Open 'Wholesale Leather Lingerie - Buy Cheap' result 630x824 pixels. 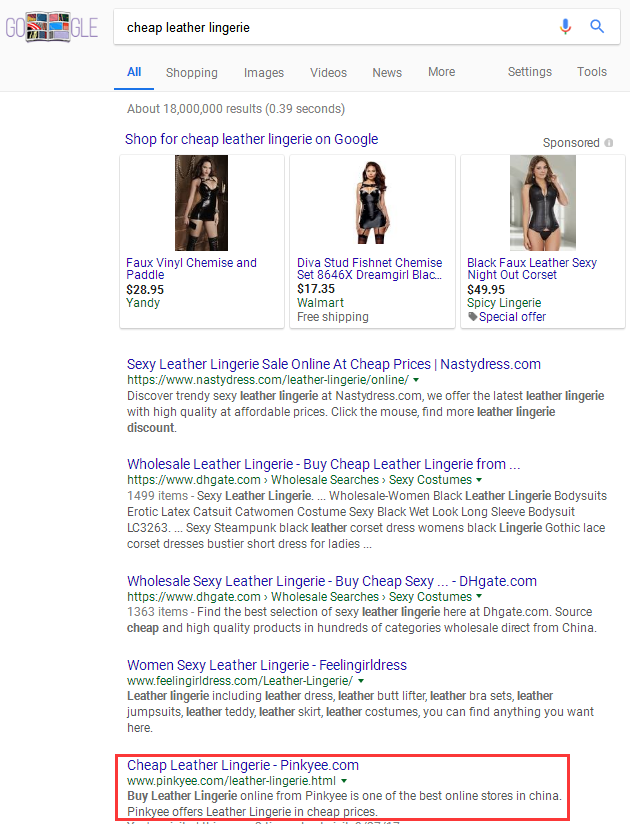[x=324, y=464]
